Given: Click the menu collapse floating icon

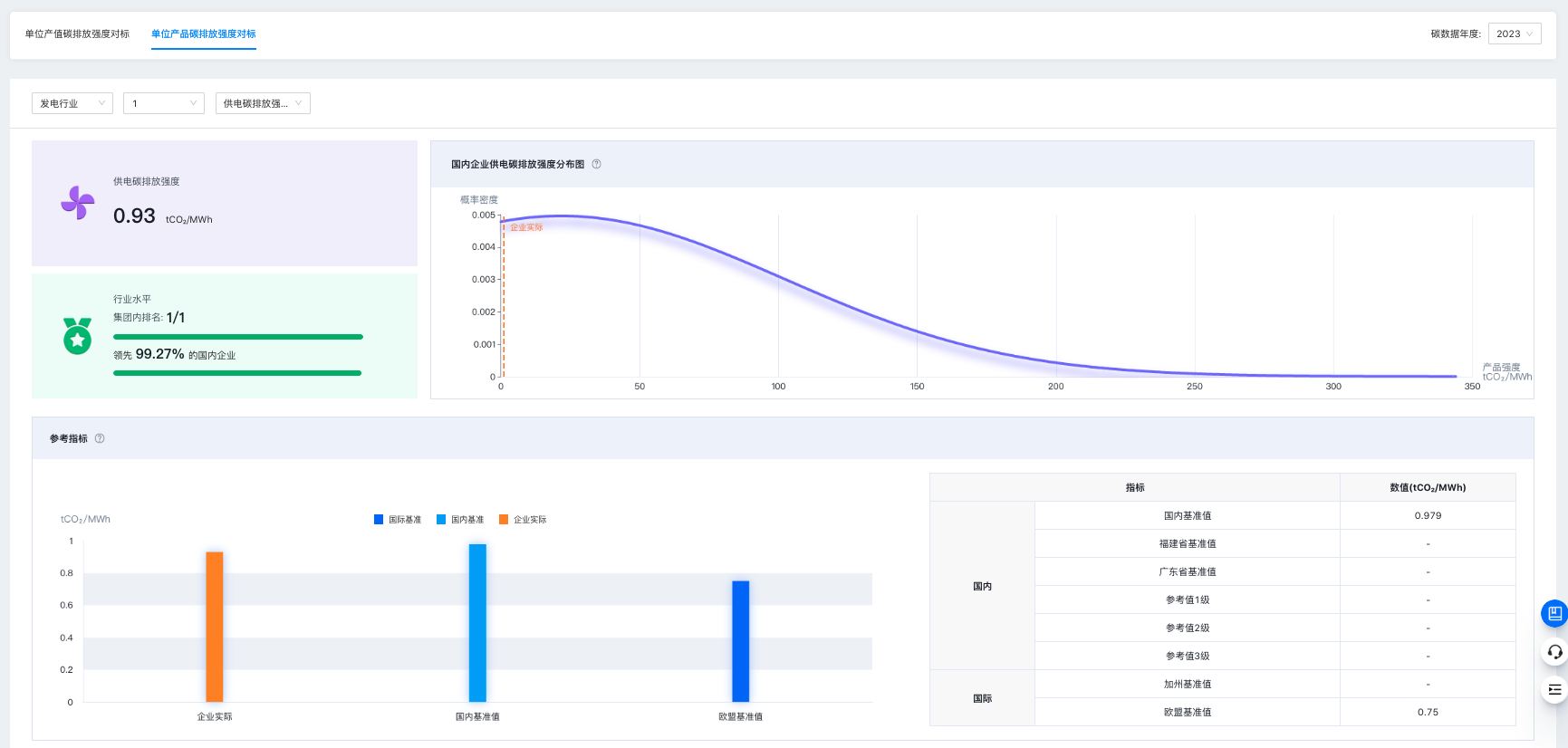Looking at the screenshot, I should 1554,690.
